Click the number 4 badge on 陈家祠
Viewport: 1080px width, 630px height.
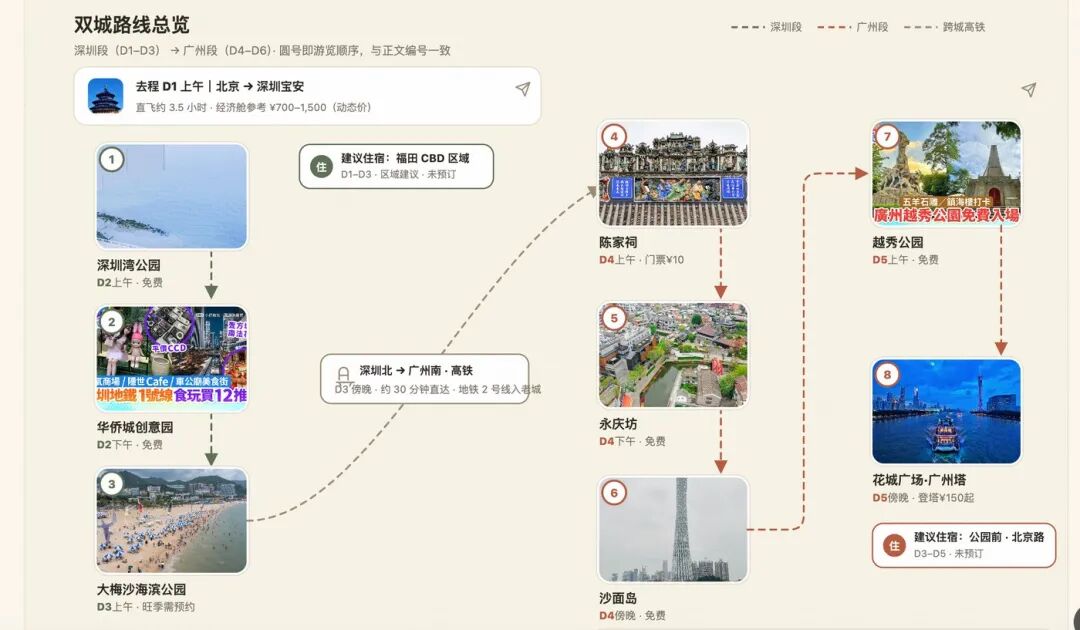click(614, 136)
